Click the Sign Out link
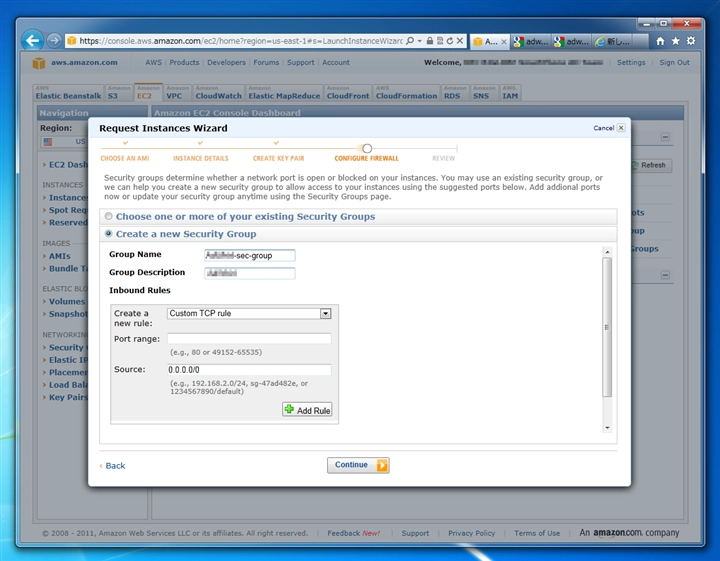Screen dimensions: 720x561 click(674, 62)
